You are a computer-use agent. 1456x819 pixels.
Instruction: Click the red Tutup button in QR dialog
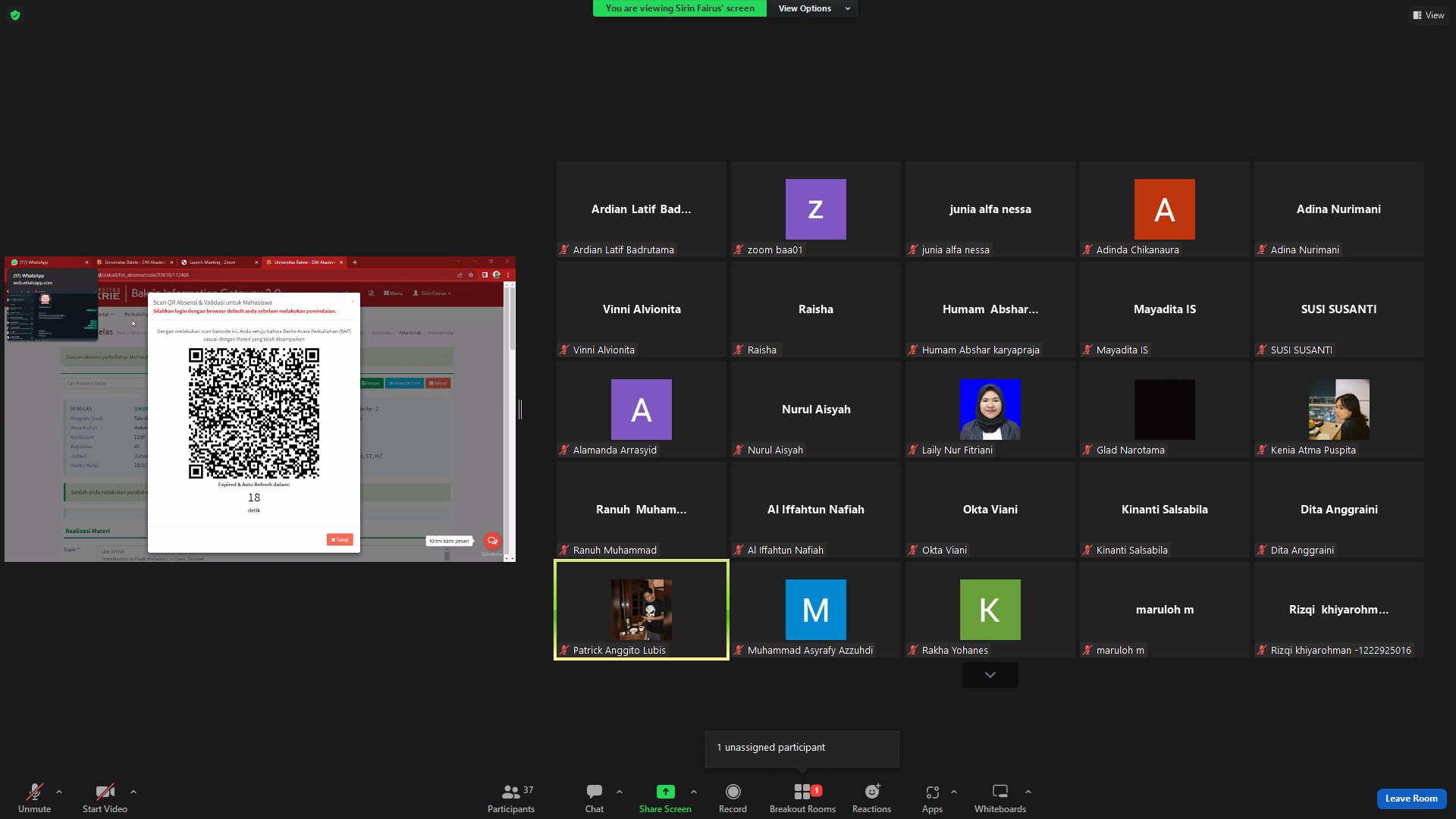340,540
